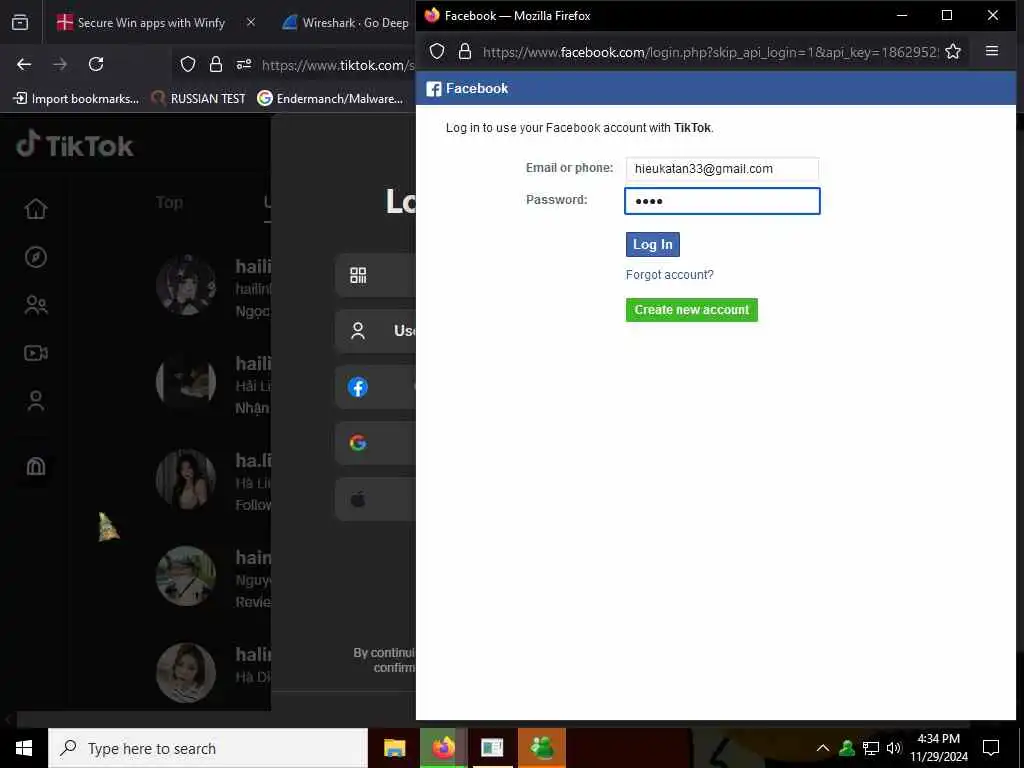Open TikTok Profile person icon

36,400
